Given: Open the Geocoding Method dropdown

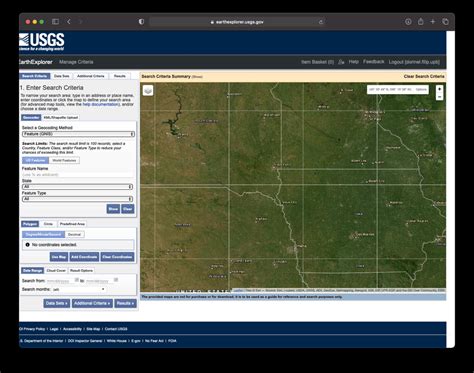Looking at the screenshot, I should point(78,134).
